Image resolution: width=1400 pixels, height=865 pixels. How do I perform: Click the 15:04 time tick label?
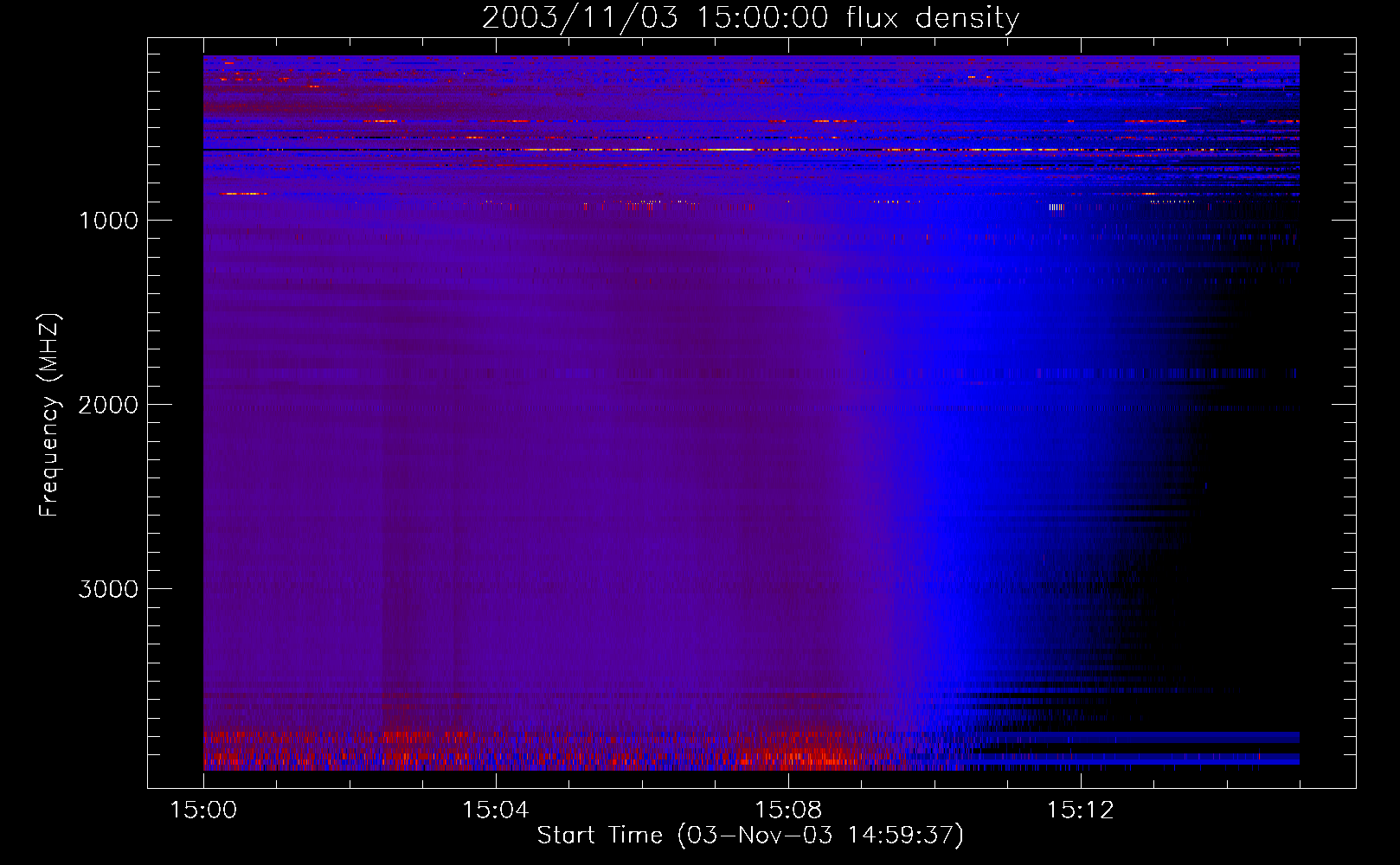[495, 811]
